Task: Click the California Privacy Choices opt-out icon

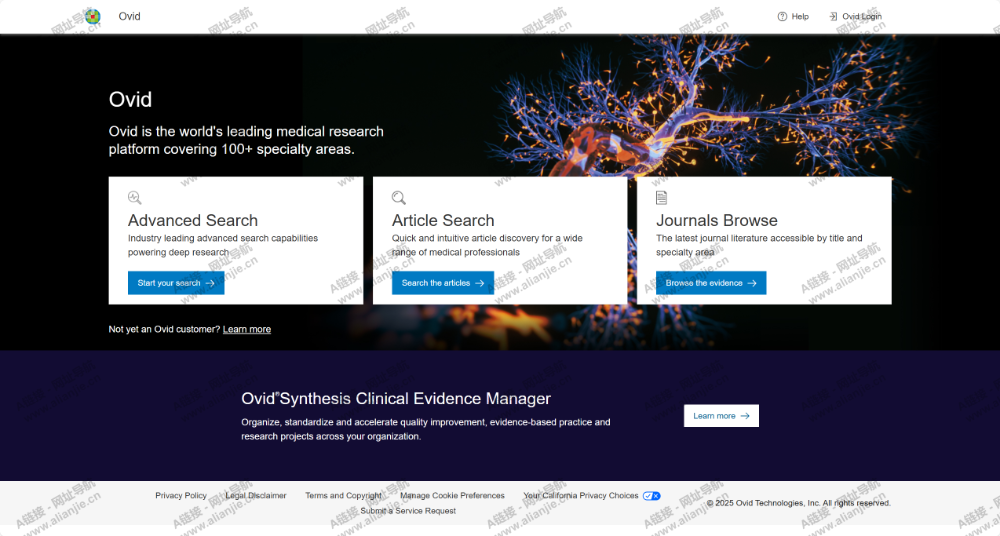Action: (x=652, y=496)
